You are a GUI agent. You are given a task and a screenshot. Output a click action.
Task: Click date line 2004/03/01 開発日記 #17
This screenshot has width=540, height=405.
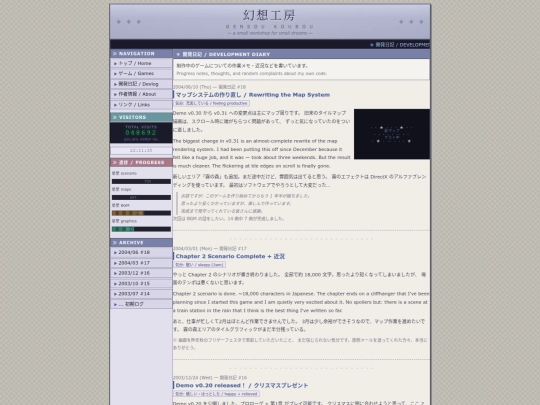coord(209,249)
